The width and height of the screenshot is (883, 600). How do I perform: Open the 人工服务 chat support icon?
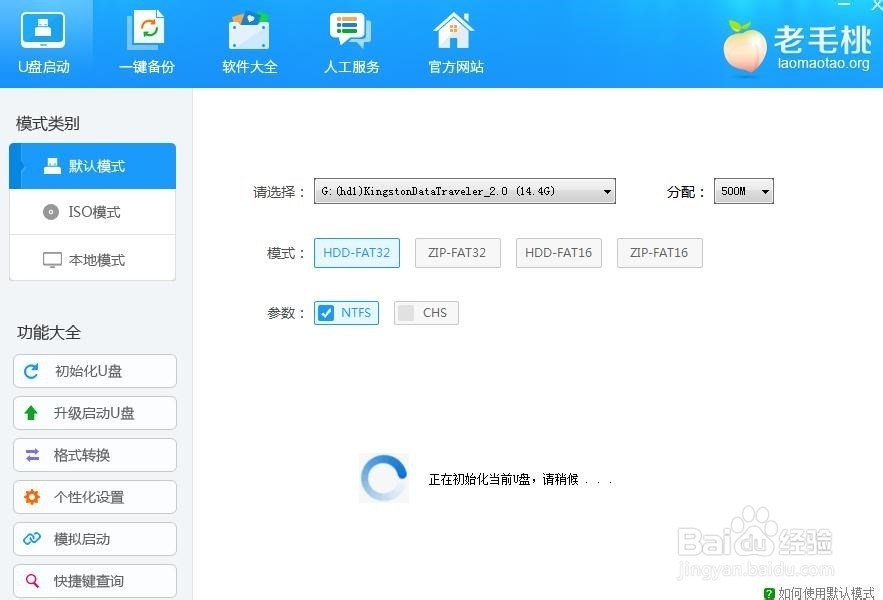(x=350, y=30)
